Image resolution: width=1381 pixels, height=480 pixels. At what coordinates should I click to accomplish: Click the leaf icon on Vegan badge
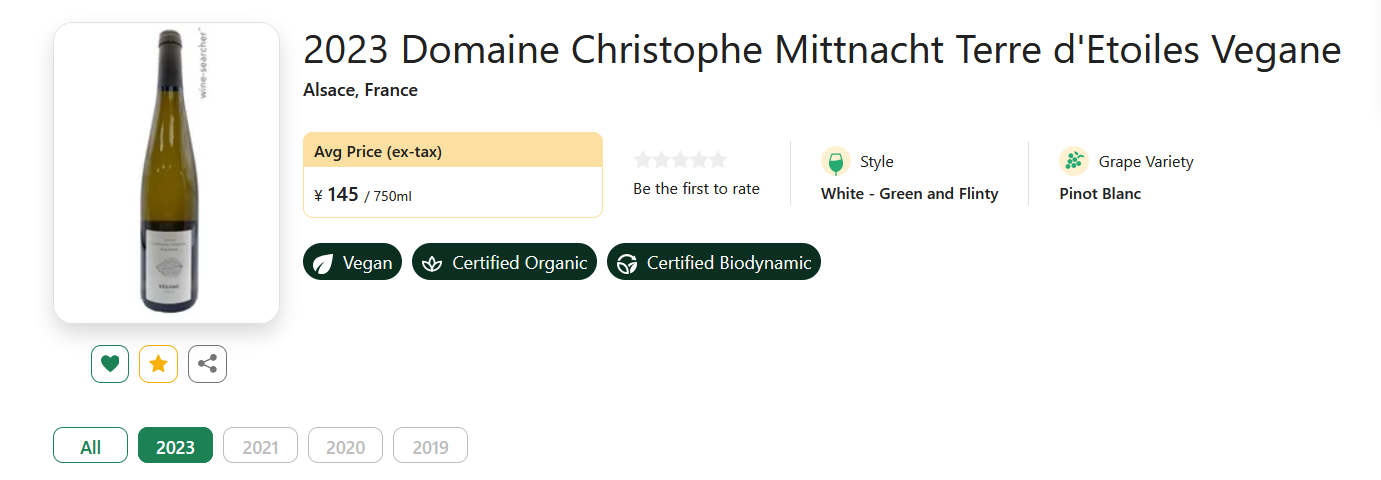click(x=323, y=263)
